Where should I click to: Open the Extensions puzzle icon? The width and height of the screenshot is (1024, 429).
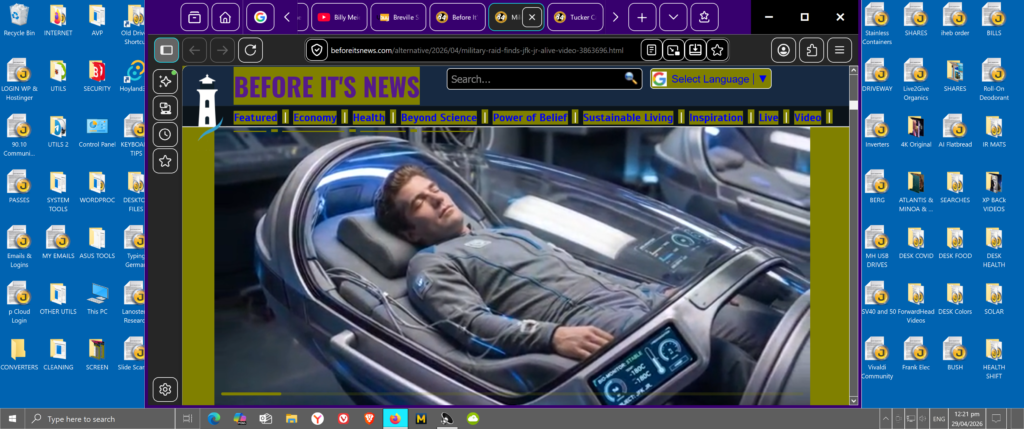coord(813,50)
